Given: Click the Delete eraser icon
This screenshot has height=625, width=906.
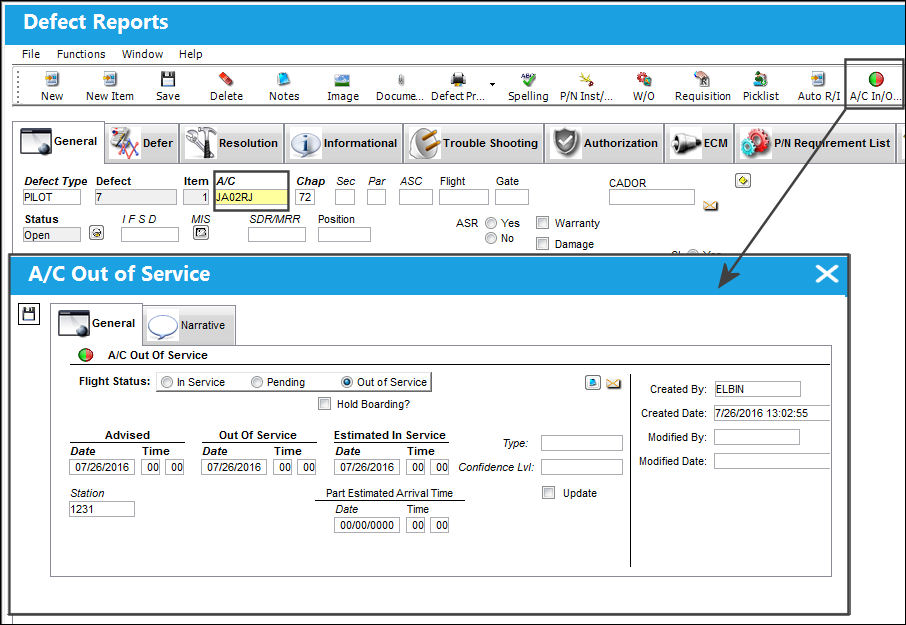Looking at the screenshot, I should (x=226, y=79).
